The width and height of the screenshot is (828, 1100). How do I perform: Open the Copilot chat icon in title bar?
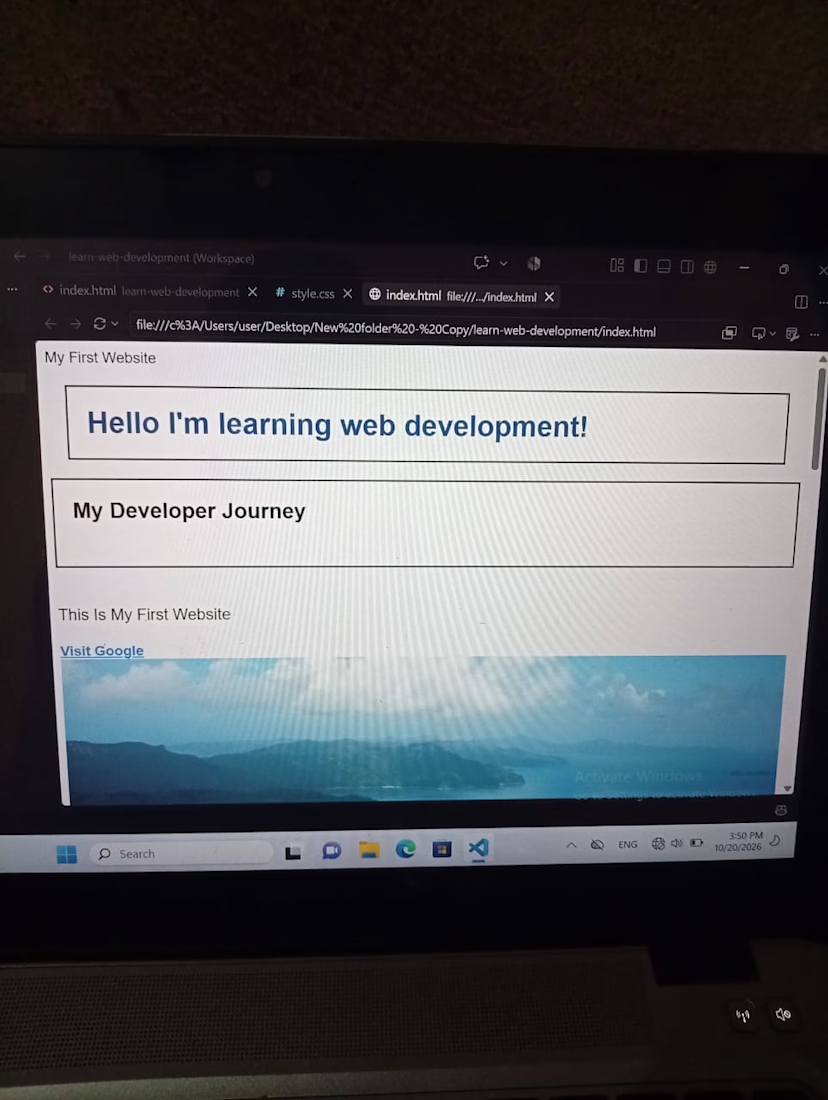point(481,262)
